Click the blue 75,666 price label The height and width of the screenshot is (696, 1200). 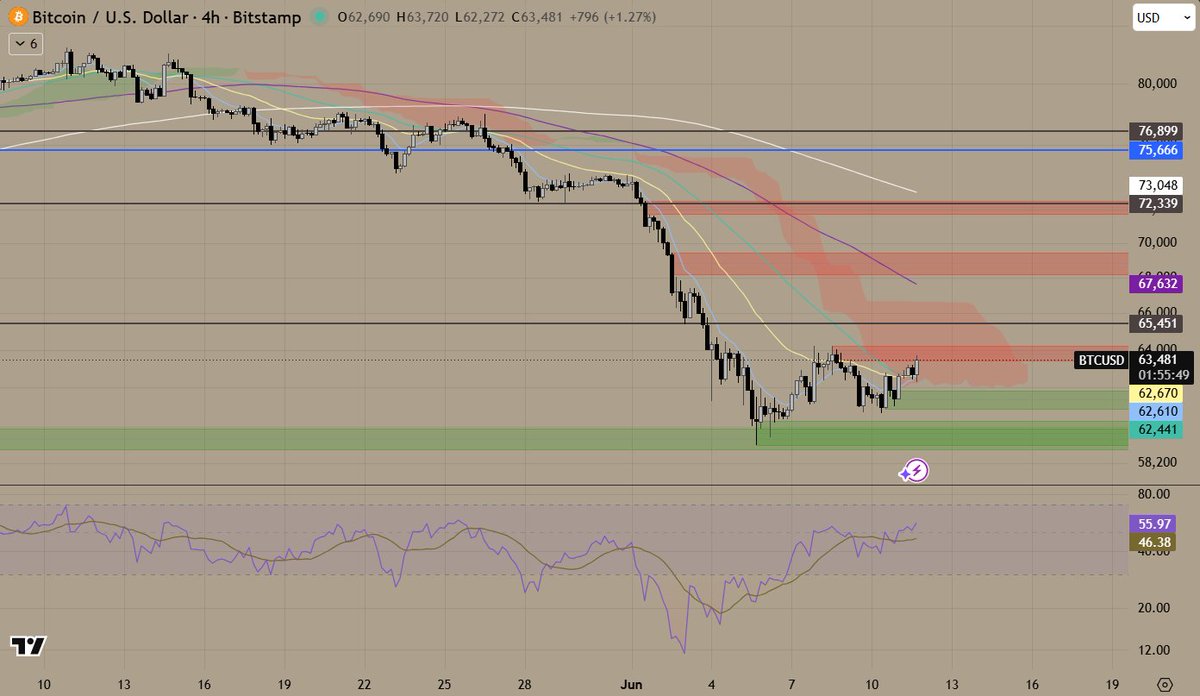pyautogui.click(x=1155, y=150)
